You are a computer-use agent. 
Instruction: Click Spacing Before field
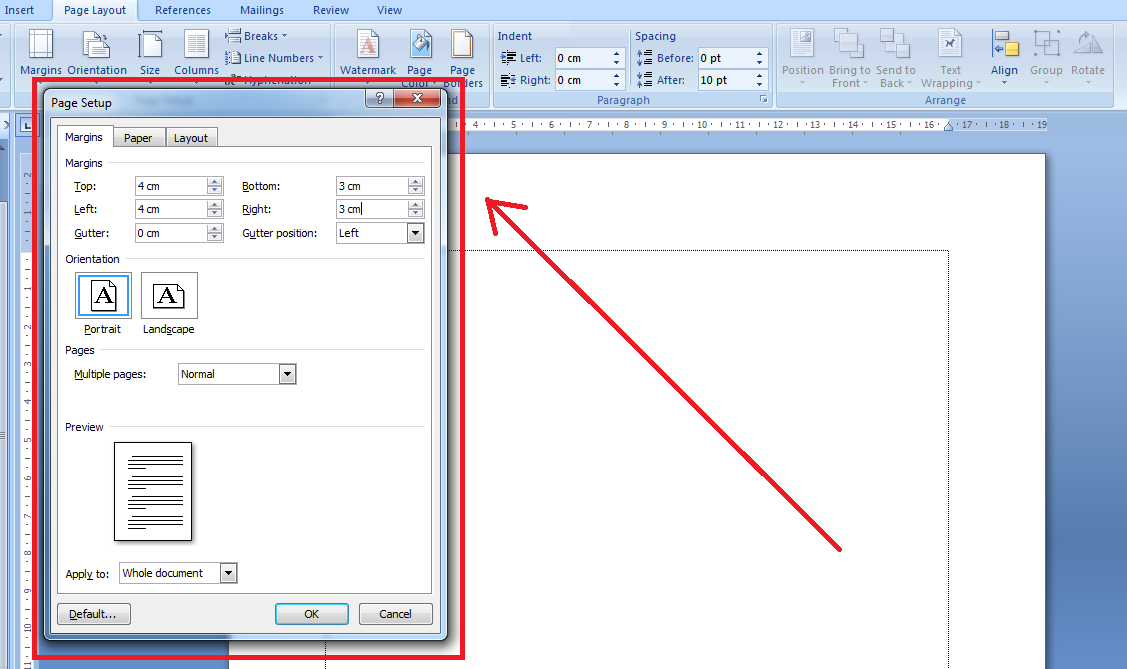(x=724, y=58)
